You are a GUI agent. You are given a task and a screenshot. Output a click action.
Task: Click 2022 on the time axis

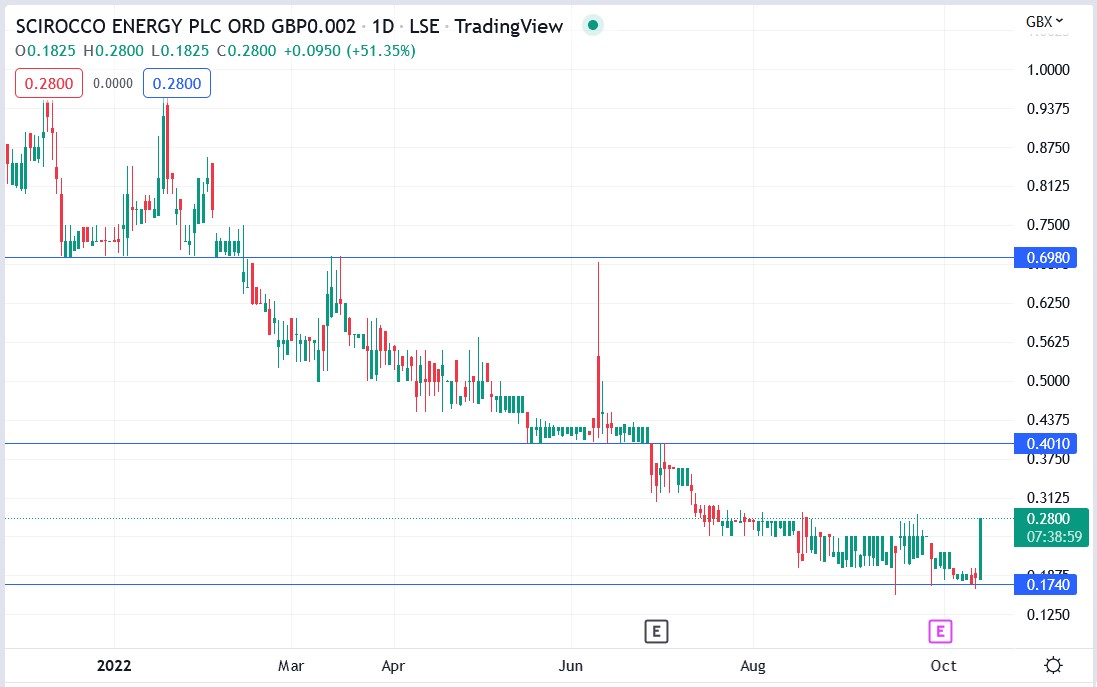(x=113, y=665)
